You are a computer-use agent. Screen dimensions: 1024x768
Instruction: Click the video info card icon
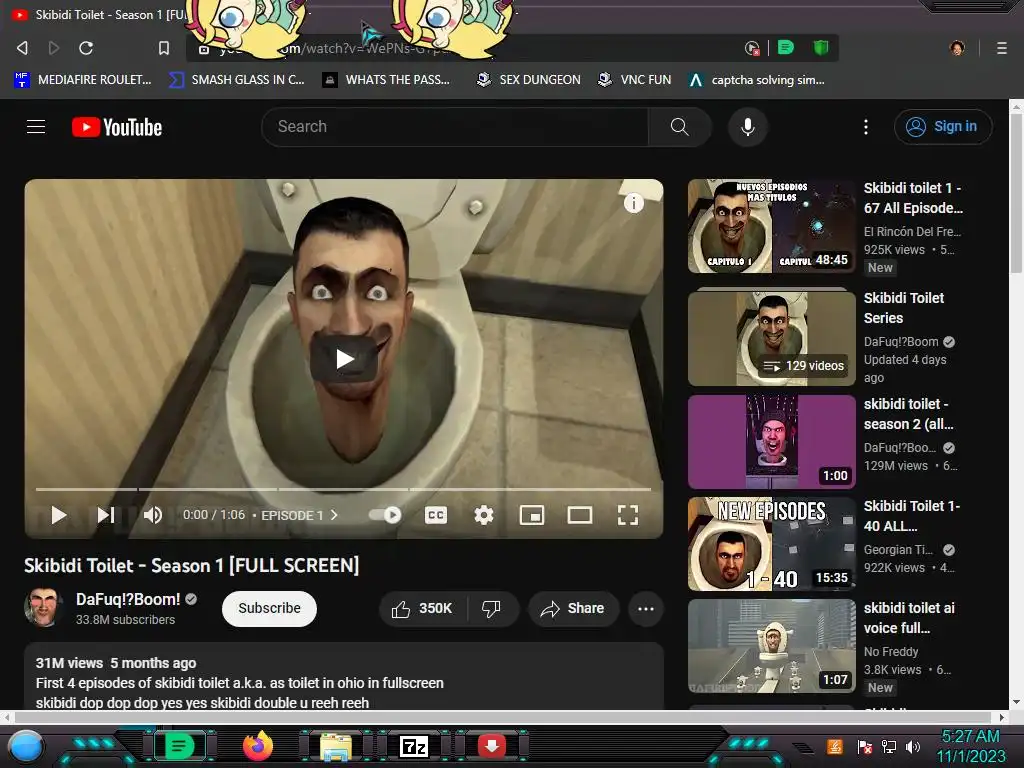click(633, 203)
